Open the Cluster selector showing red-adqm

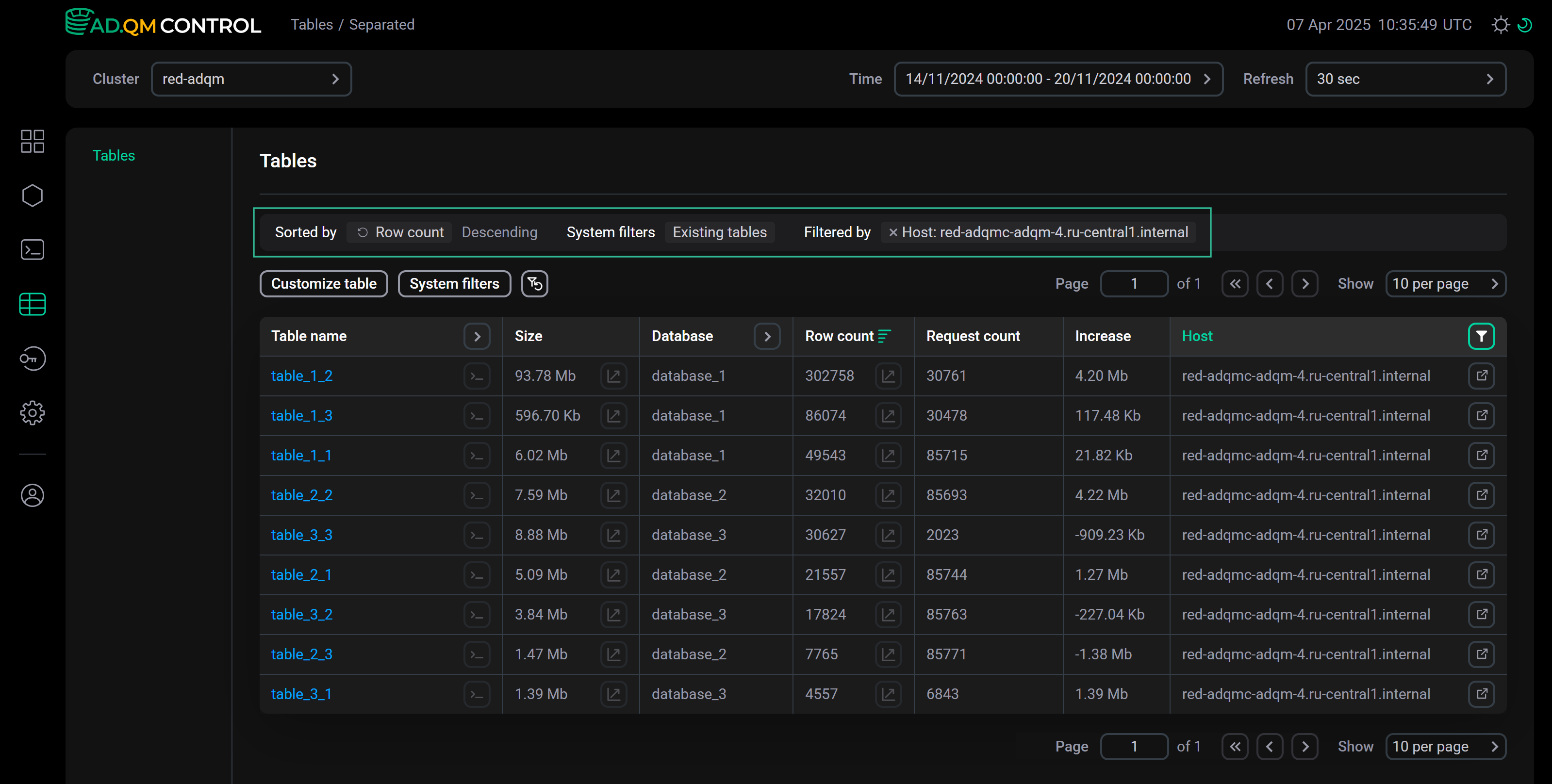tap(251, 79)
